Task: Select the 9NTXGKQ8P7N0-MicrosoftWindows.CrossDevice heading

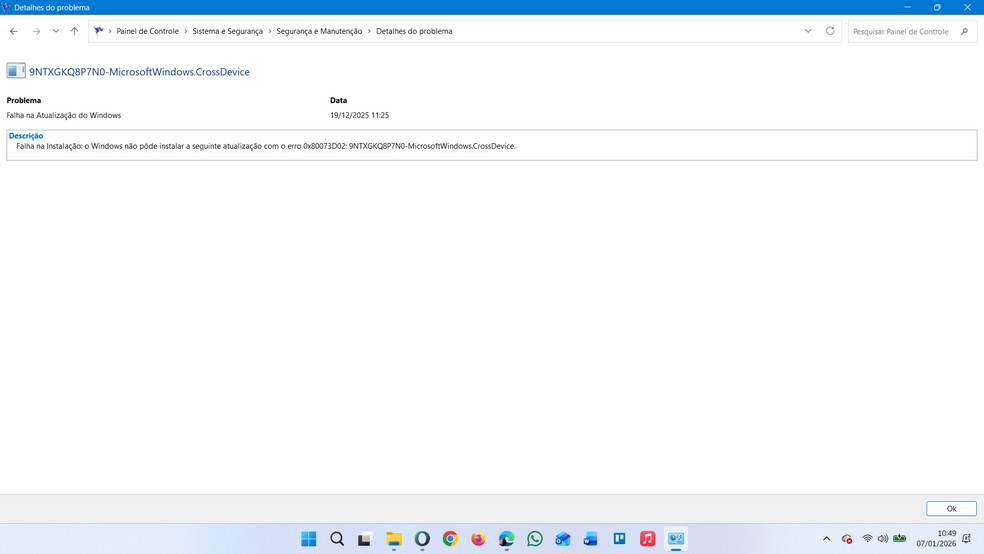Action: point(139,72)
